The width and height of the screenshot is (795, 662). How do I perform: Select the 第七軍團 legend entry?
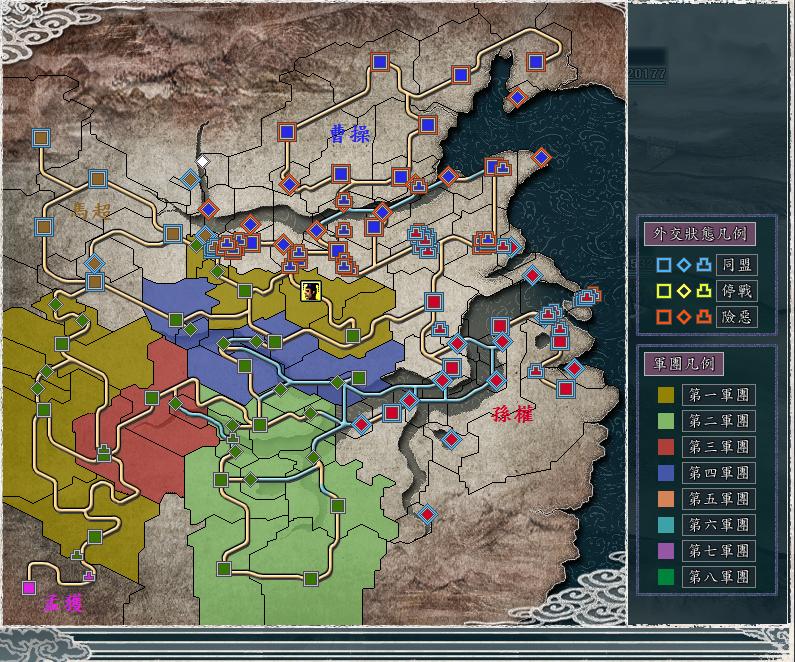point(719,551)
